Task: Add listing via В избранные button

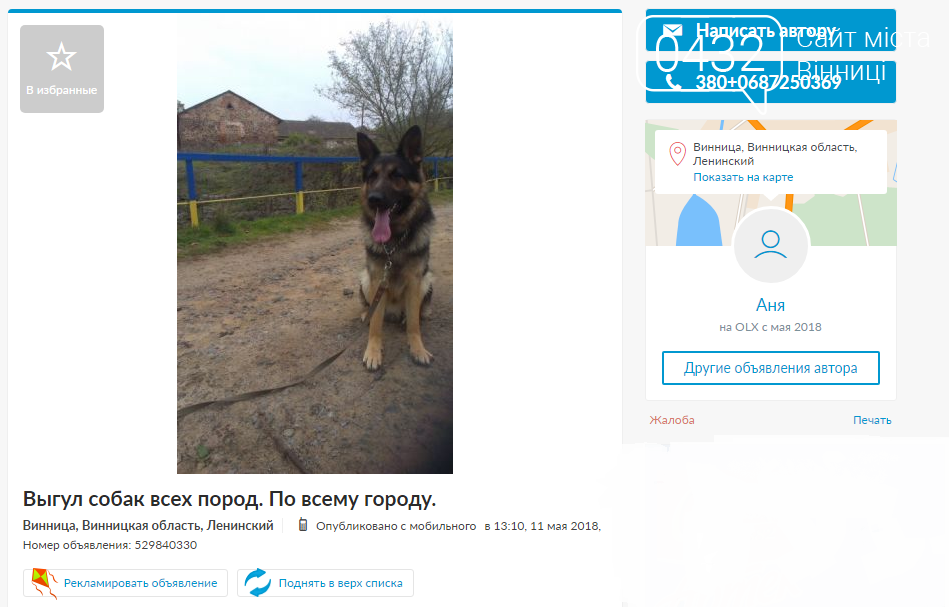Action: (62, 69)
